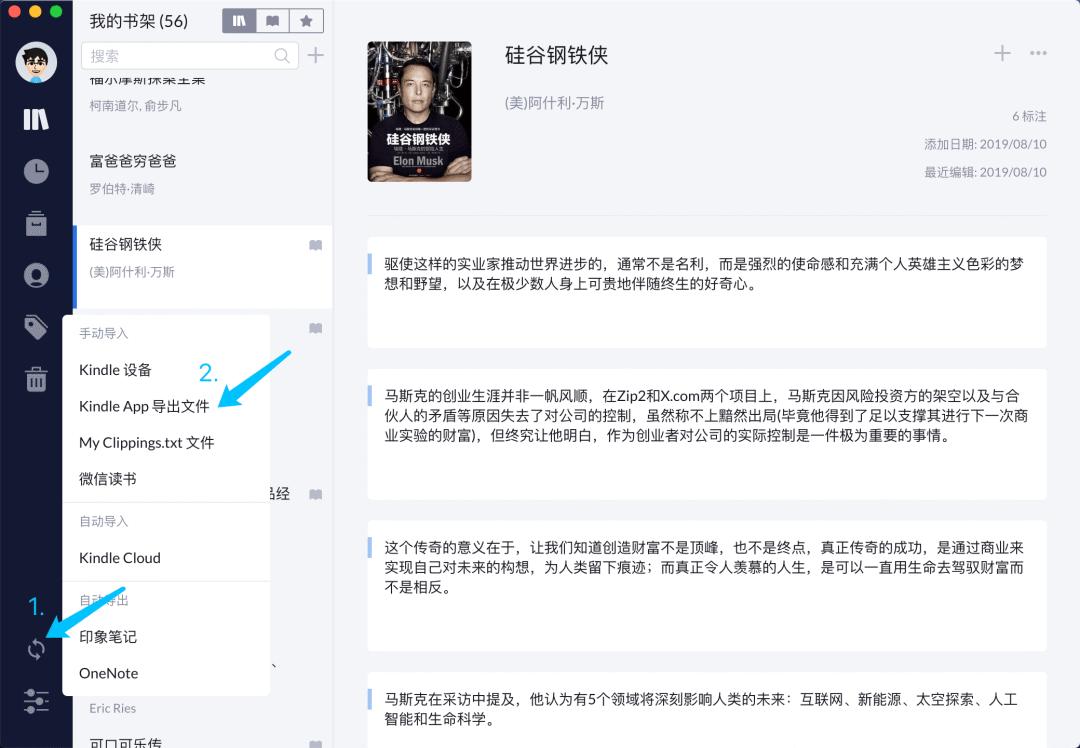Keep the bookshelf view segment selected

click(x=237, y=20)
